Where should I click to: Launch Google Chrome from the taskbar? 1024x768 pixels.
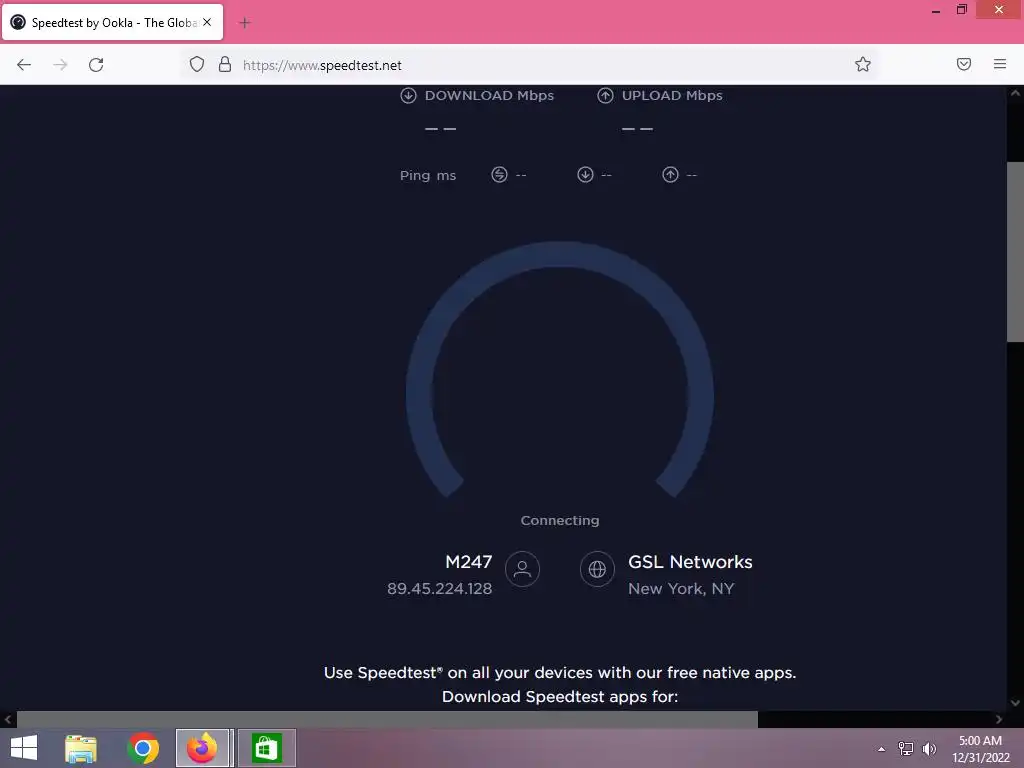143,748
